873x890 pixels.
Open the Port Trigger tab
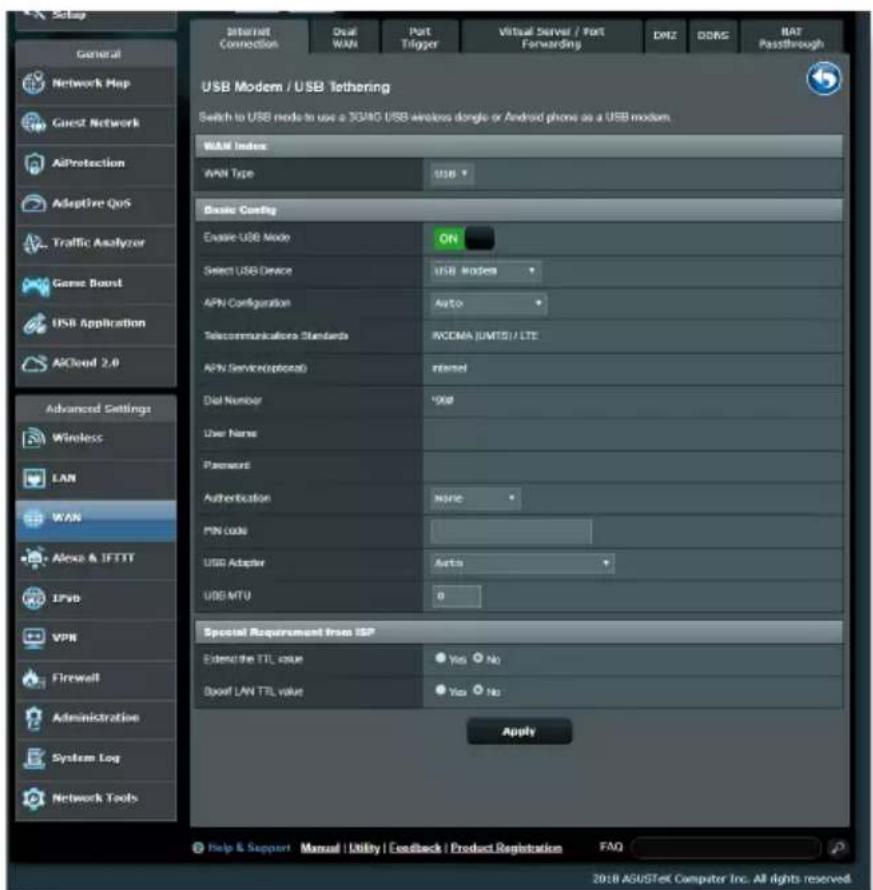[x=420, y=37]
